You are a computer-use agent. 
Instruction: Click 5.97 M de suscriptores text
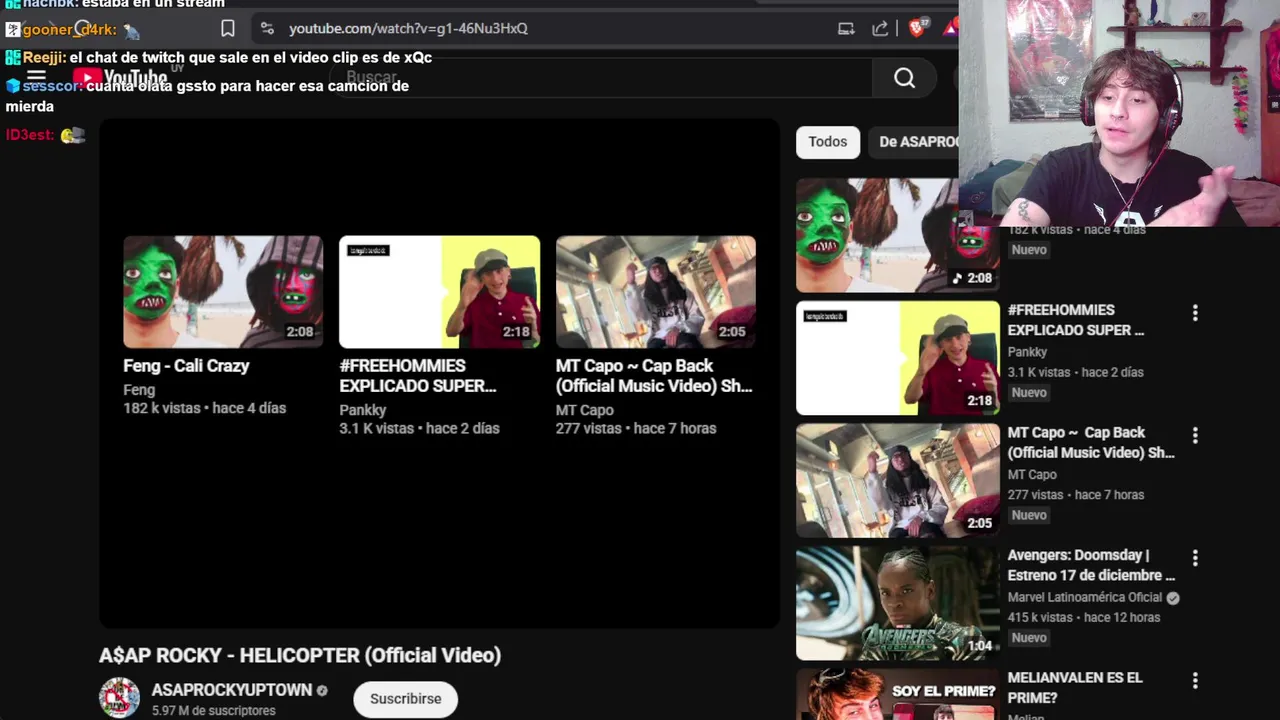coord(213,711)
